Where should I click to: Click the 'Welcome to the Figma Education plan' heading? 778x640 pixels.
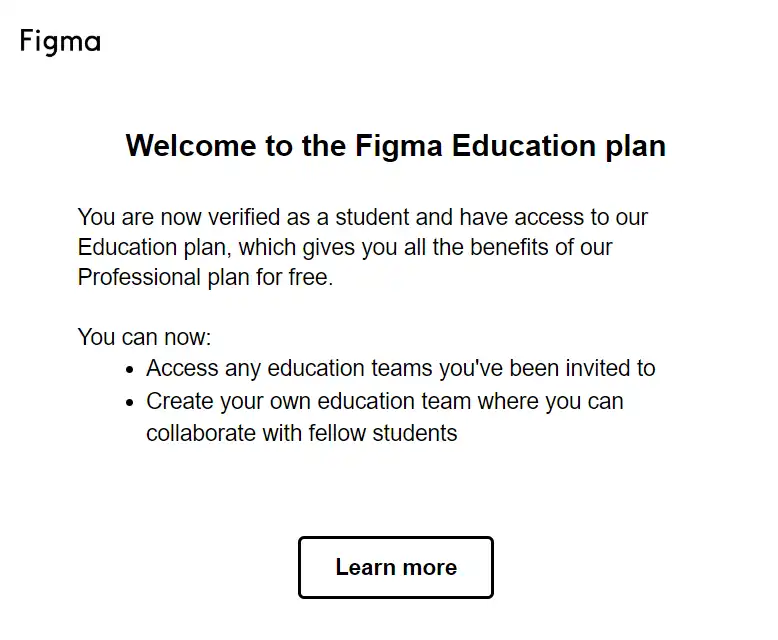coord(395,145)
